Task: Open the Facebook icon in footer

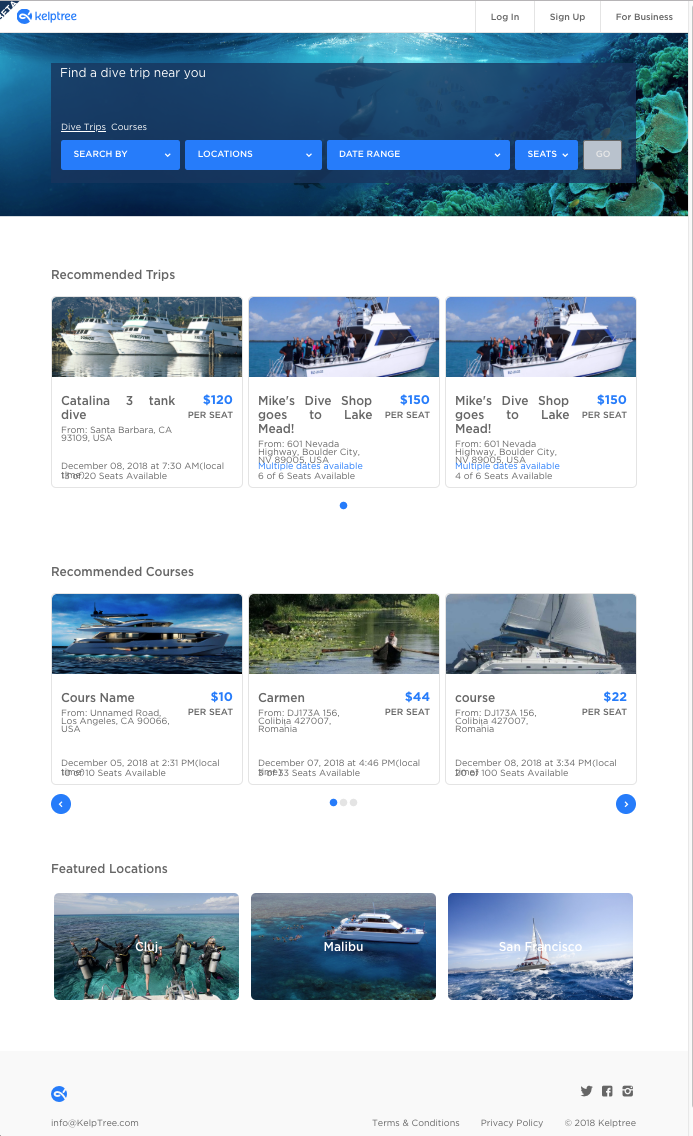Action: (x=607, y=1091)
